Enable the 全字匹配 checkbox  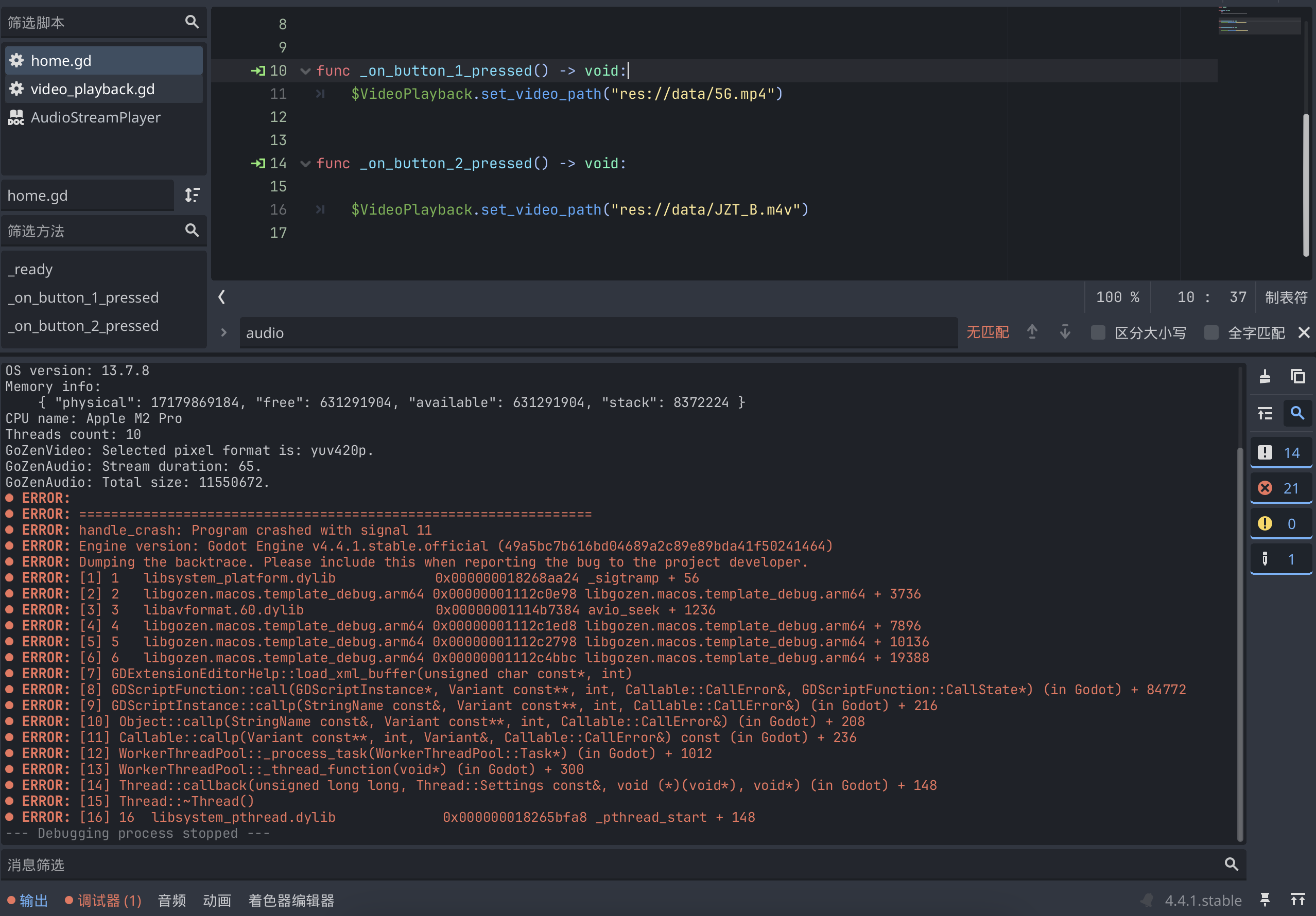click(1210, 333)
